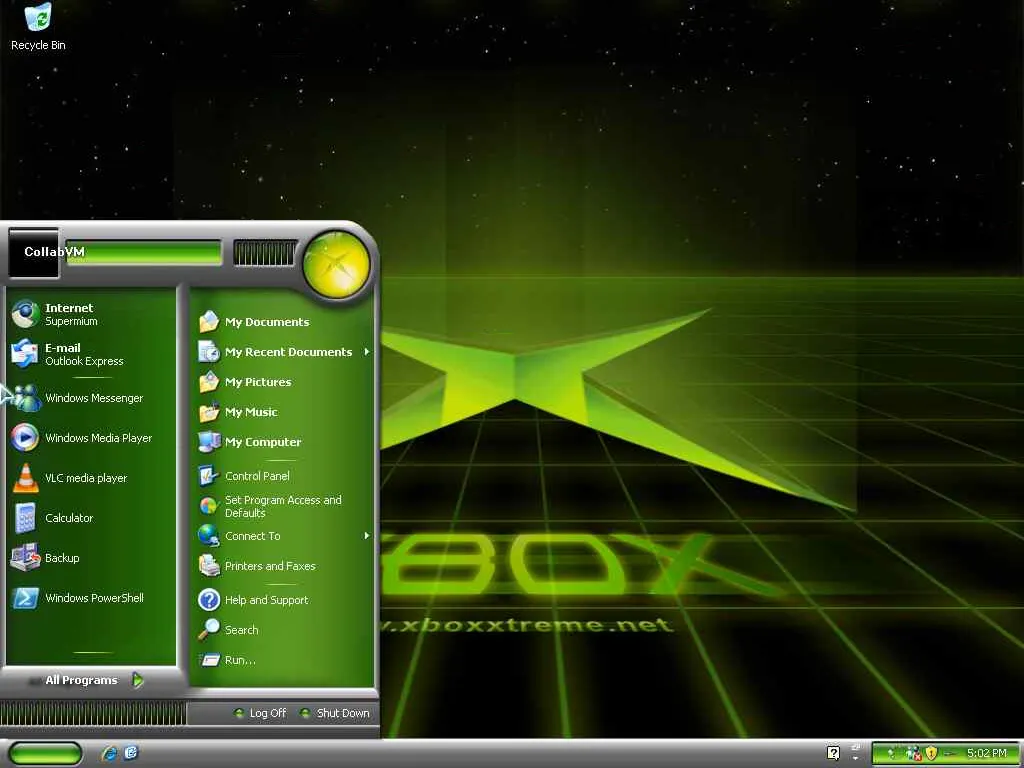The image size is (1024, 768).
Task: Open the yellow security shield tray icon
Action: point(931,753)
